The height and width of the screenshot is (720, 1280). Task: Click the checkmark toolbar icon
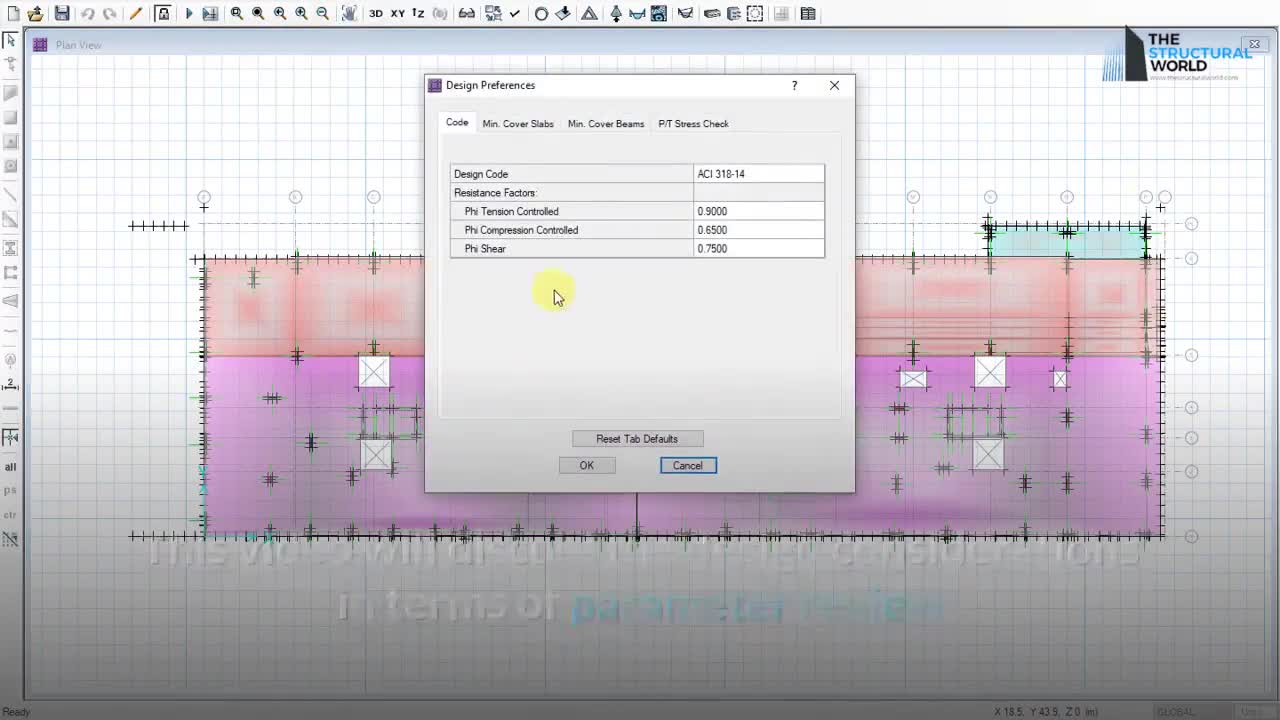(x=514, y=14)
